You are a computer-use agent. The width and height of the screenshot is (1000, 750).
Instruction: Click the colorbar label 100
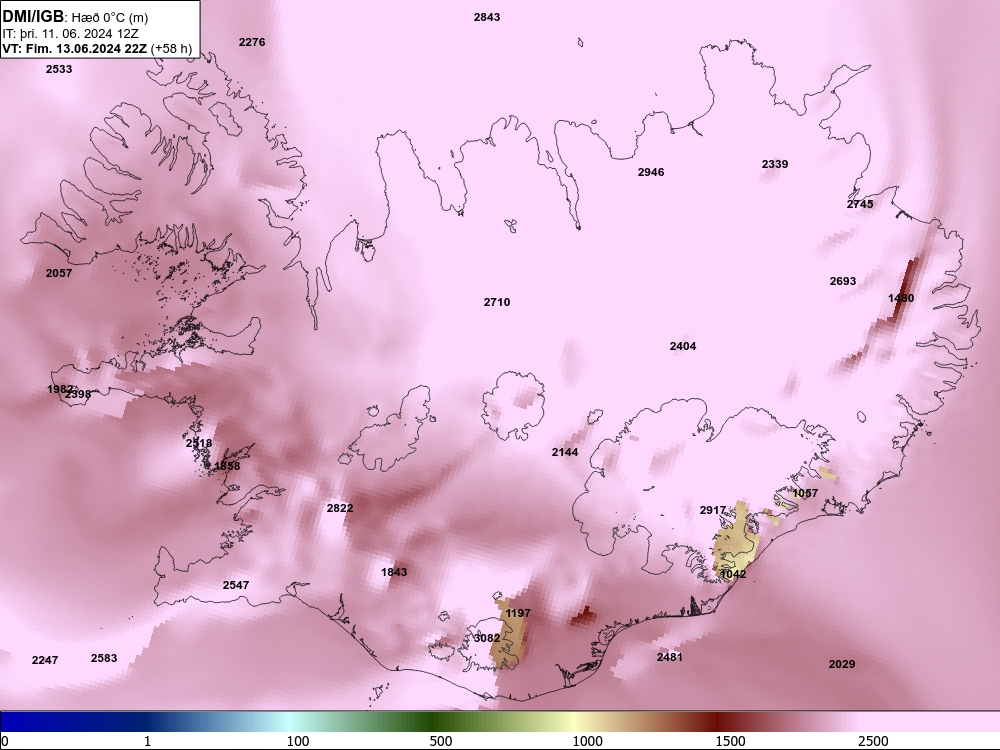[298, 741]
